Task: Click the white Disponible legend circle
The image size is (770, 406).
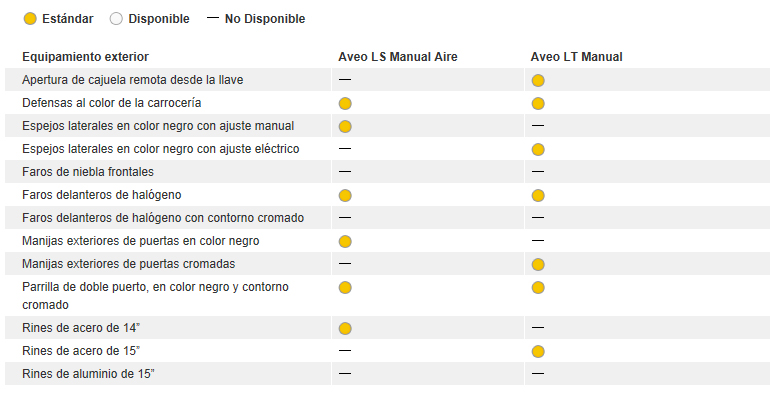Action: 116,19
